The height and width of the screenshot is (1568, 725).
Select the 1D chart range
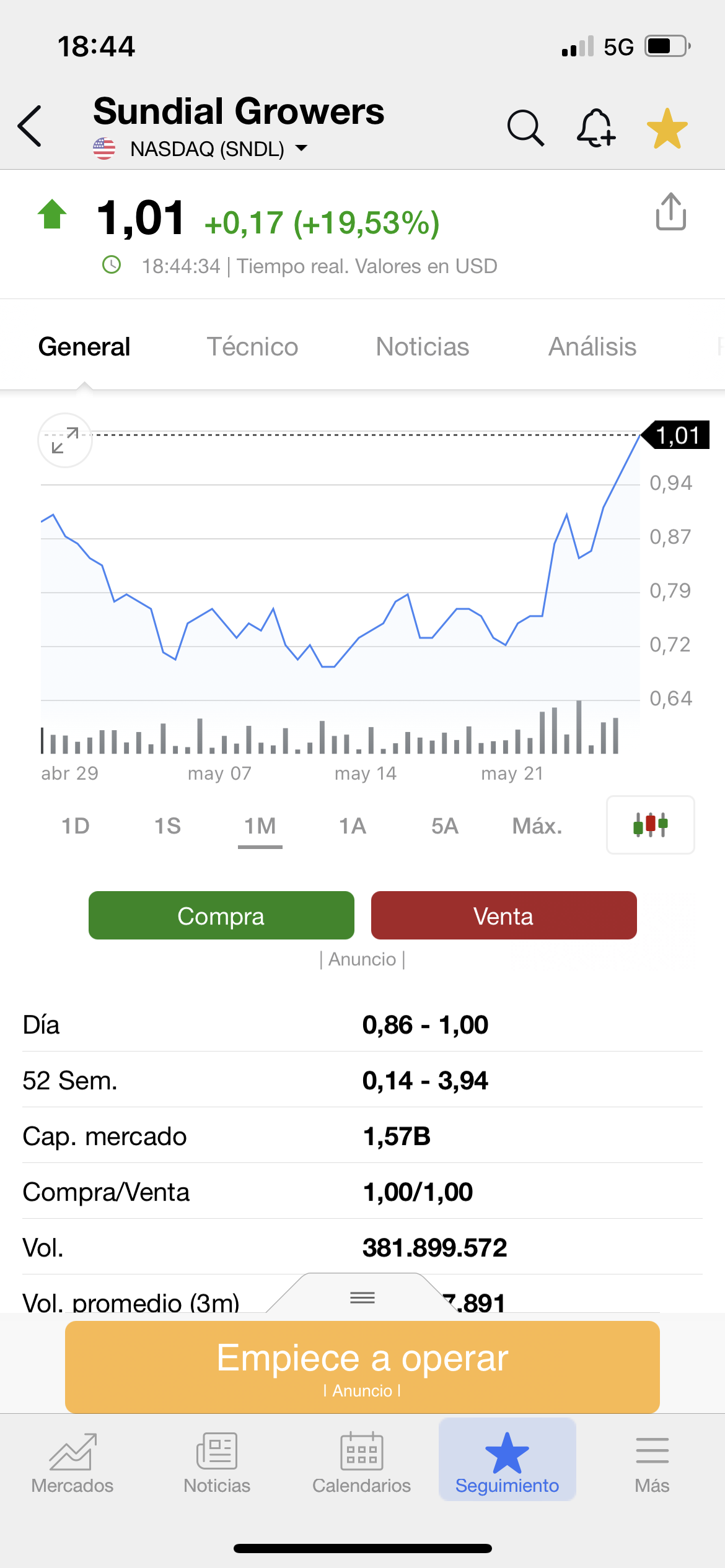[x=76, y=825]
